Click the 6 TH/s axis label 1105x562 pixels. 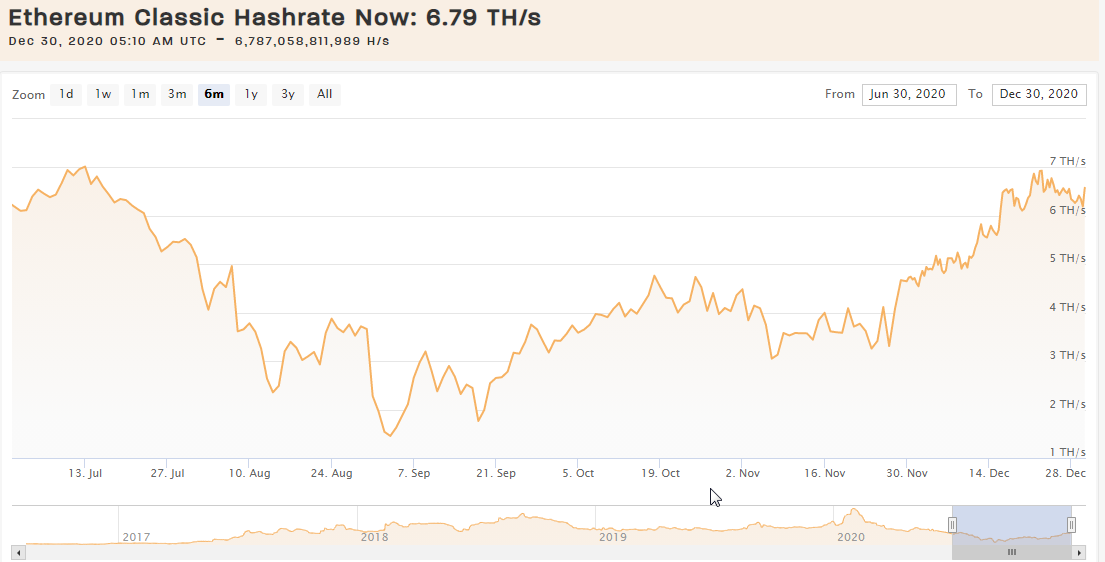point(1068,210)
